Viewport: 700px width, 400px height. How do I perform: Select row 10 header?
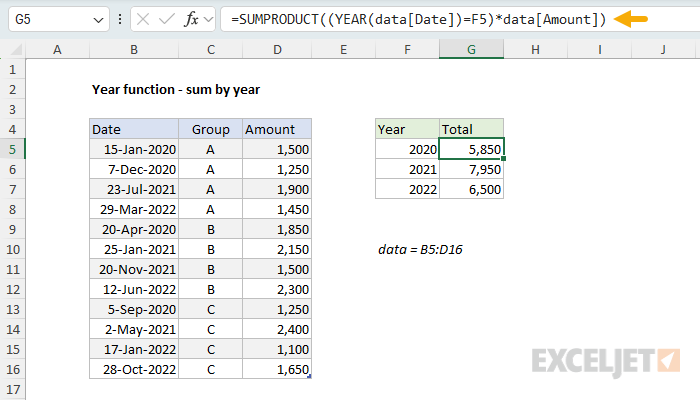(x=12, y=249)
